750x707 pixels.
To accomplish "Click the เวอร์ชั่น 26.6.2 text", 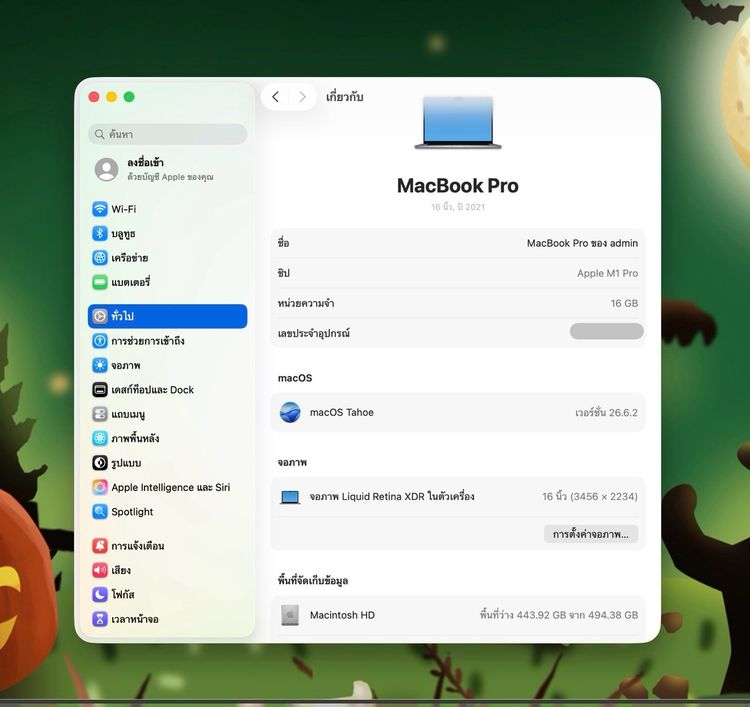I will [607, 412].
